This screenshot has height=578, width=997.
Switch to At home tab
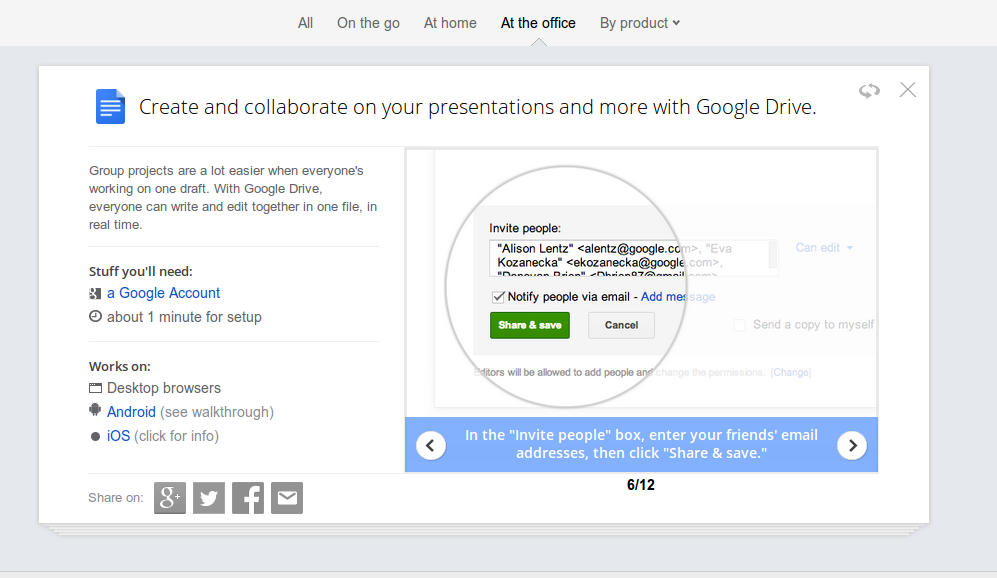click(x=450, y=23)
